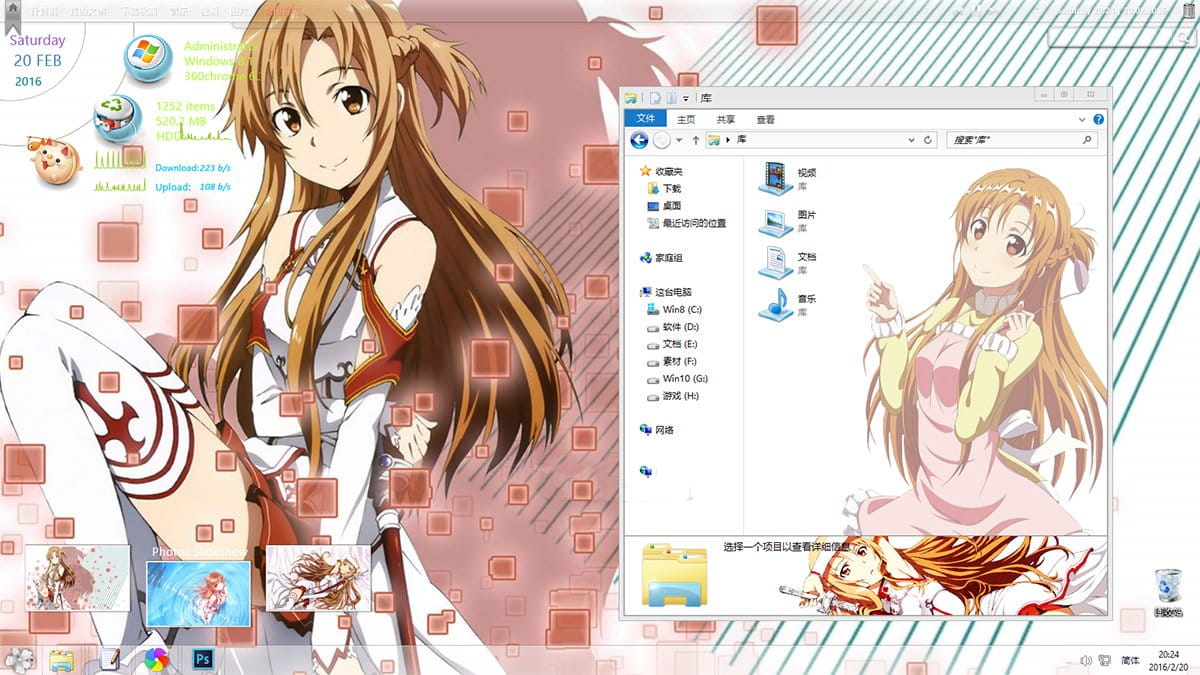Screen dimensions: 1200x675
Task: Expand the ribbon using the chevron arrow
Action: click(x=1080, y=119)
